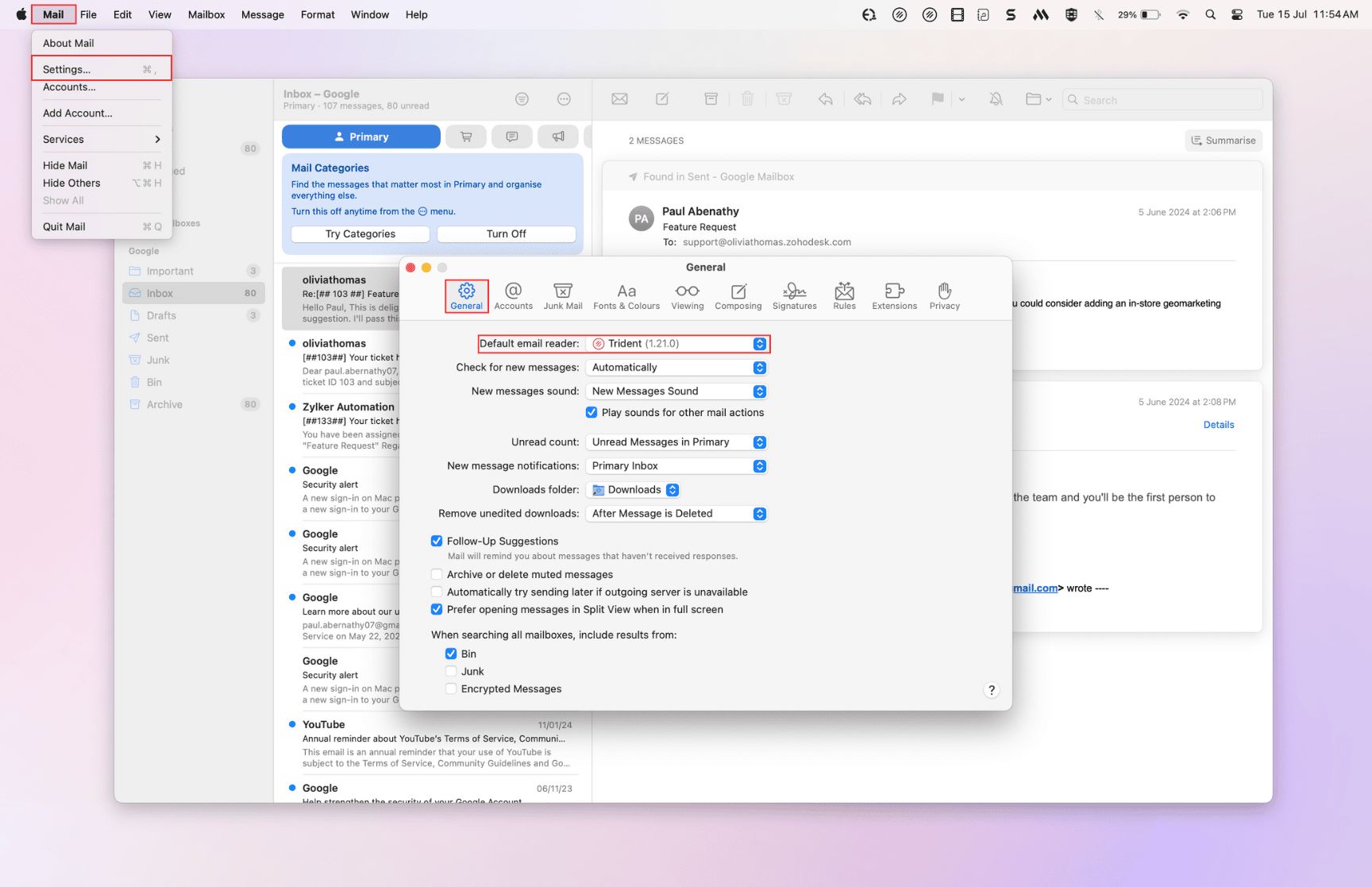Open the Unread count dropdown
Viewport: 1372px width, 887px height.
[676, 442]
